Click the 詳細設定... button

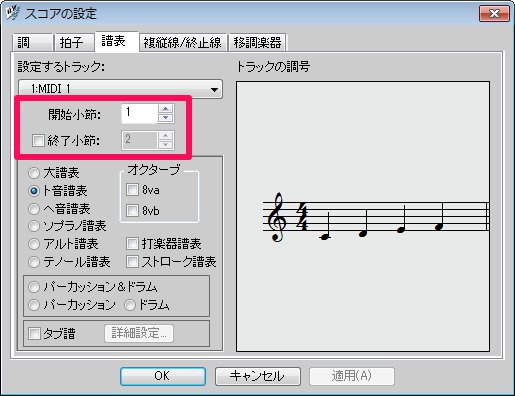[x=139, y=333]
